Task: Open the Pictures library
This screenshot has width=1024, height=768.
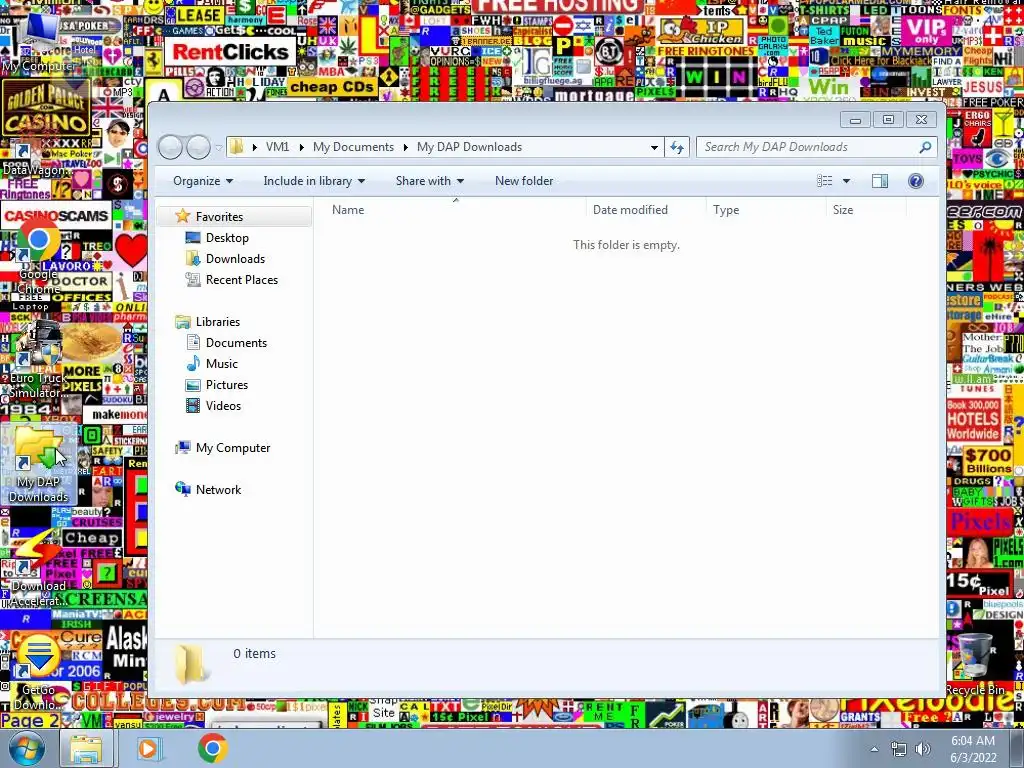Action: click(227, 385)
